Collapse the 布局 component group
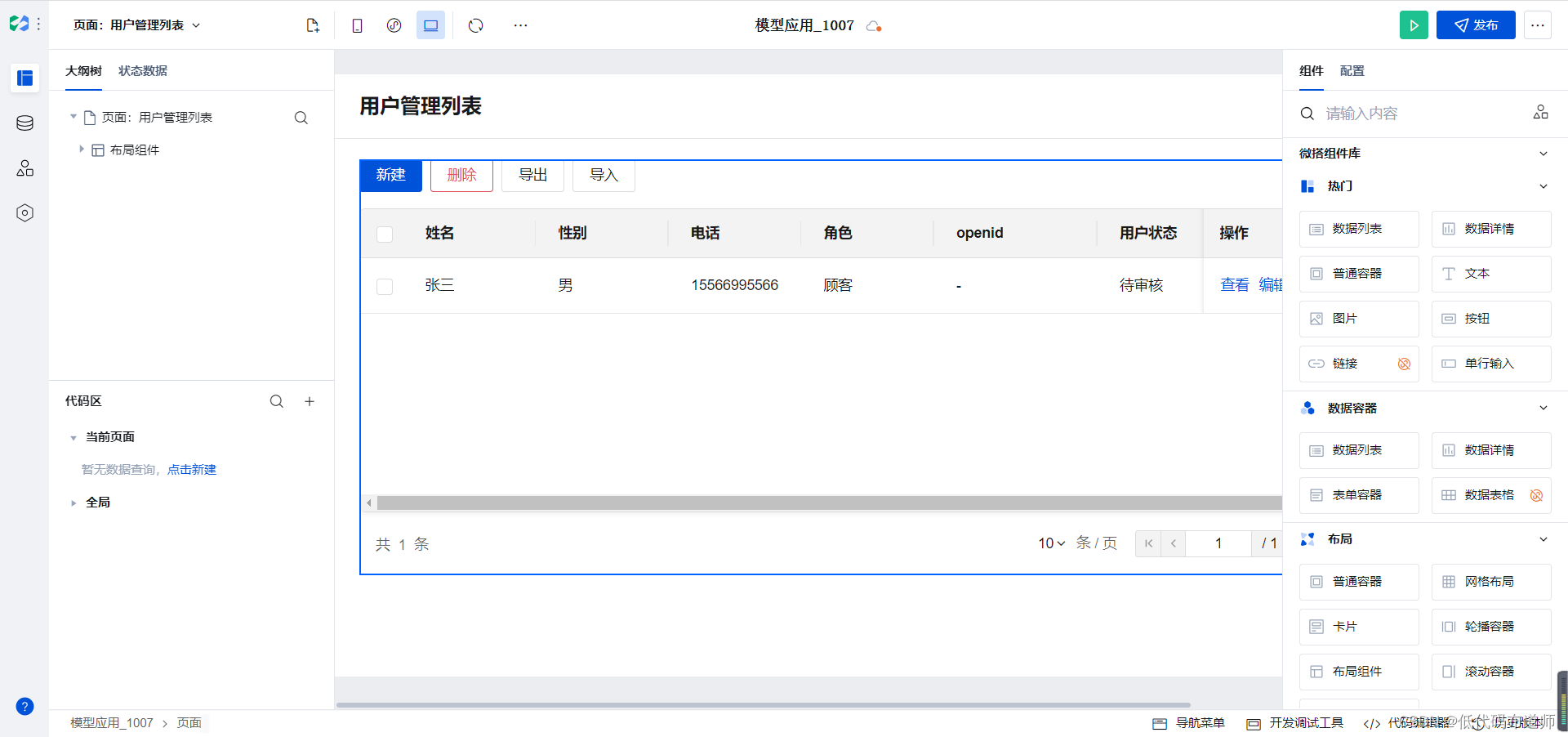Screen dimensions: 1568x737 1543,539
